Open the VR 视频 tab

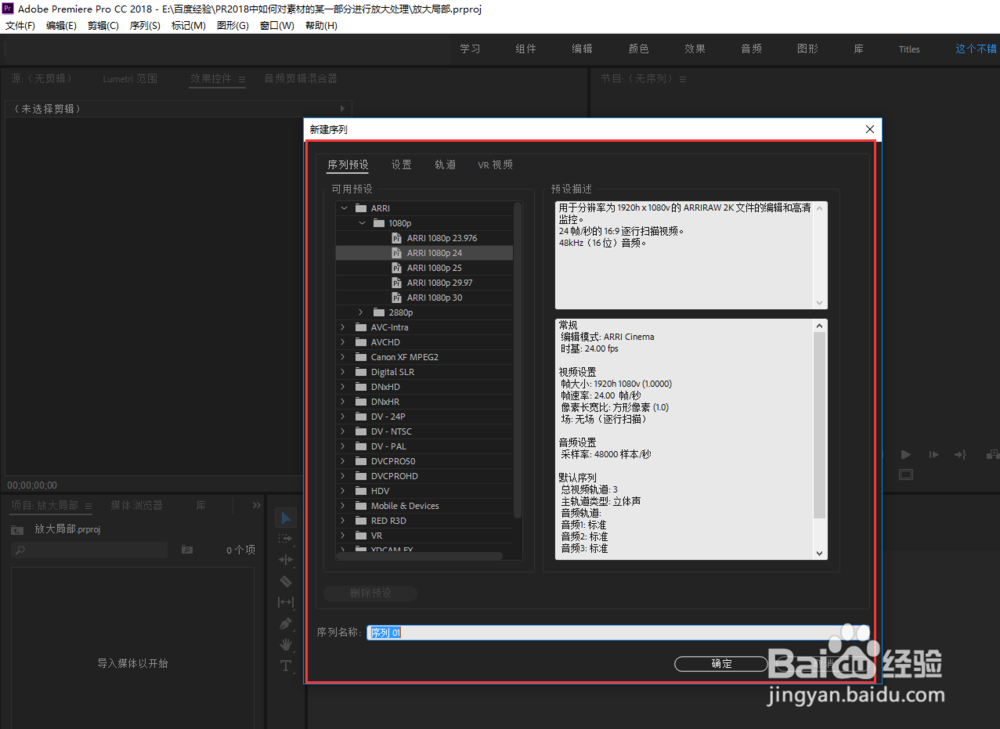(x=495, y=165)
